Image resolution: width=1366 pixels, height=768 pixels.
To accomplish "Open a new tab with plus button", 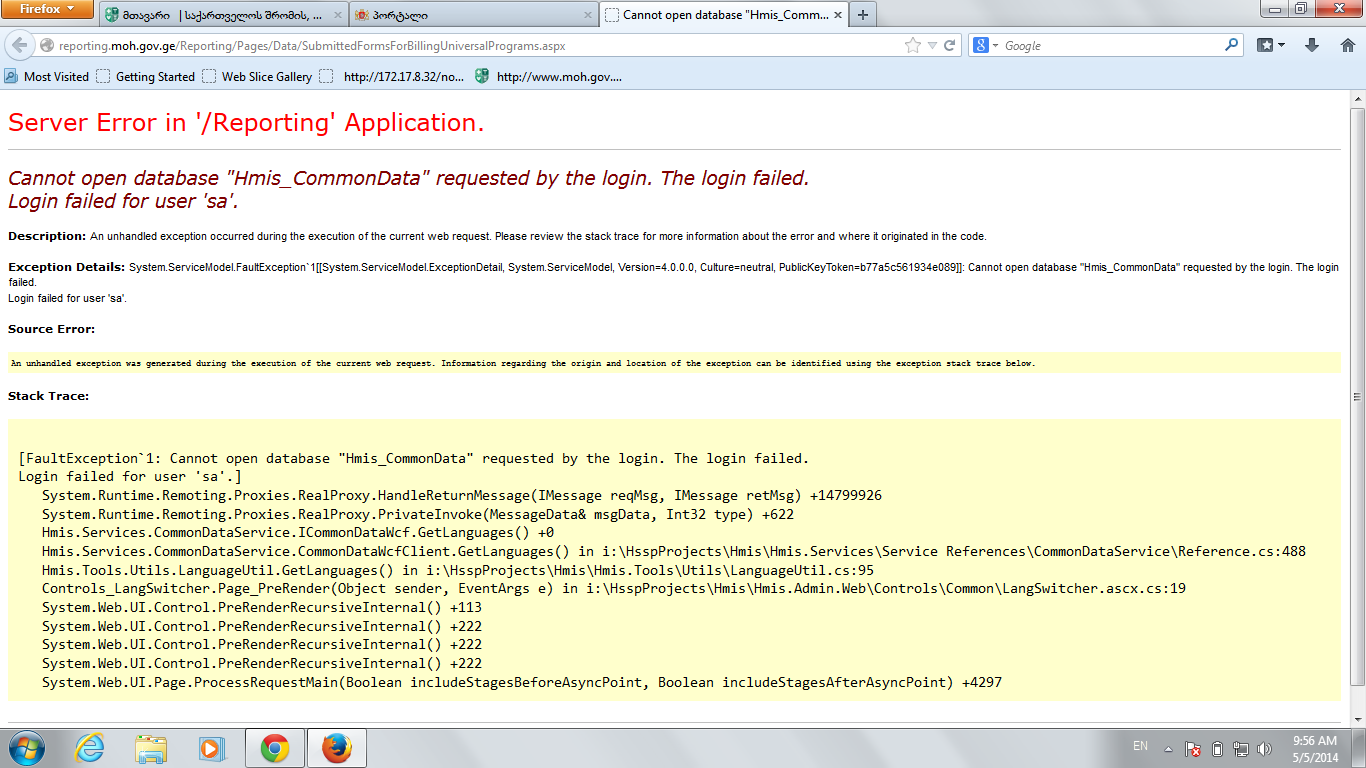I will tap(862, 15).
